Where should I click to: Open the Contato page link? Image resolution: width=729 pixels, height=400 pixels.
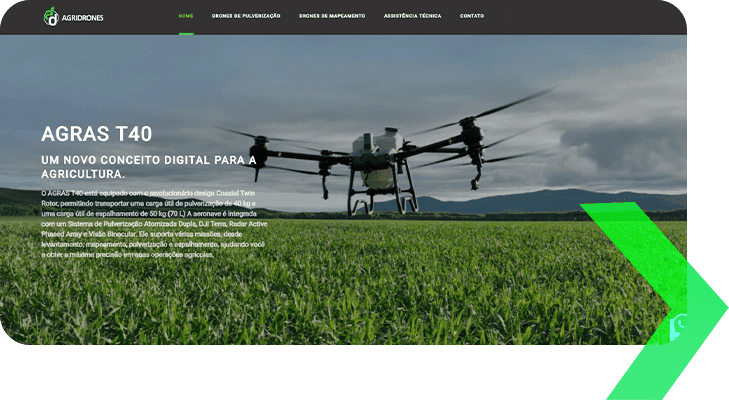coord(472,16)
